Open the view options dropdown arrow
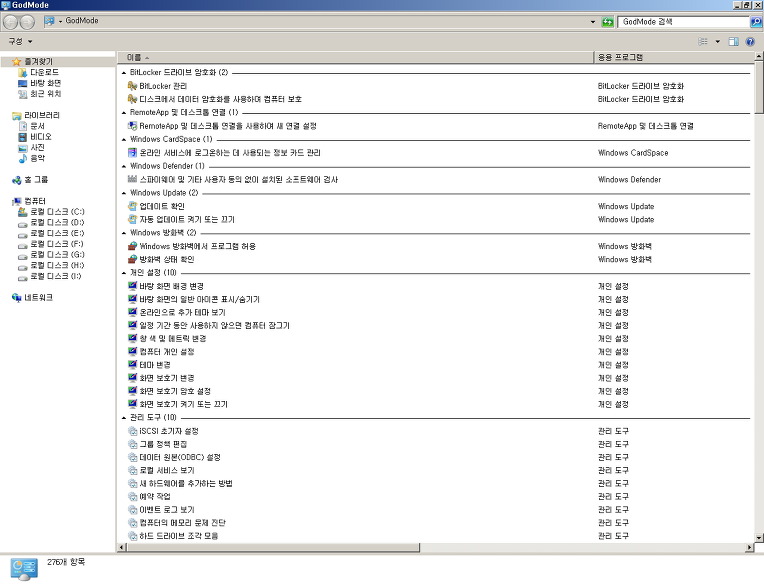Viewport: 764px width, 584px height. point(718,42)
